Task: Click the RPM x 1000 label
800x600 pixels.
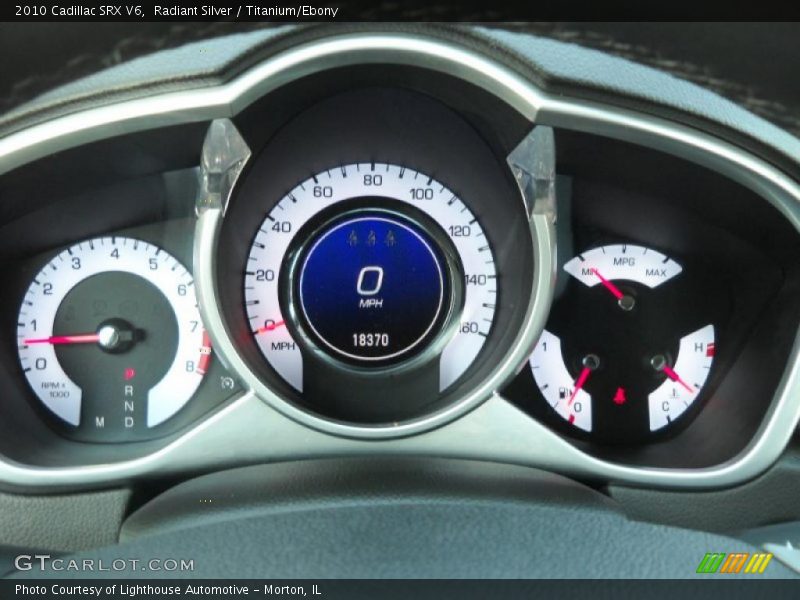Action: point(55,390)
